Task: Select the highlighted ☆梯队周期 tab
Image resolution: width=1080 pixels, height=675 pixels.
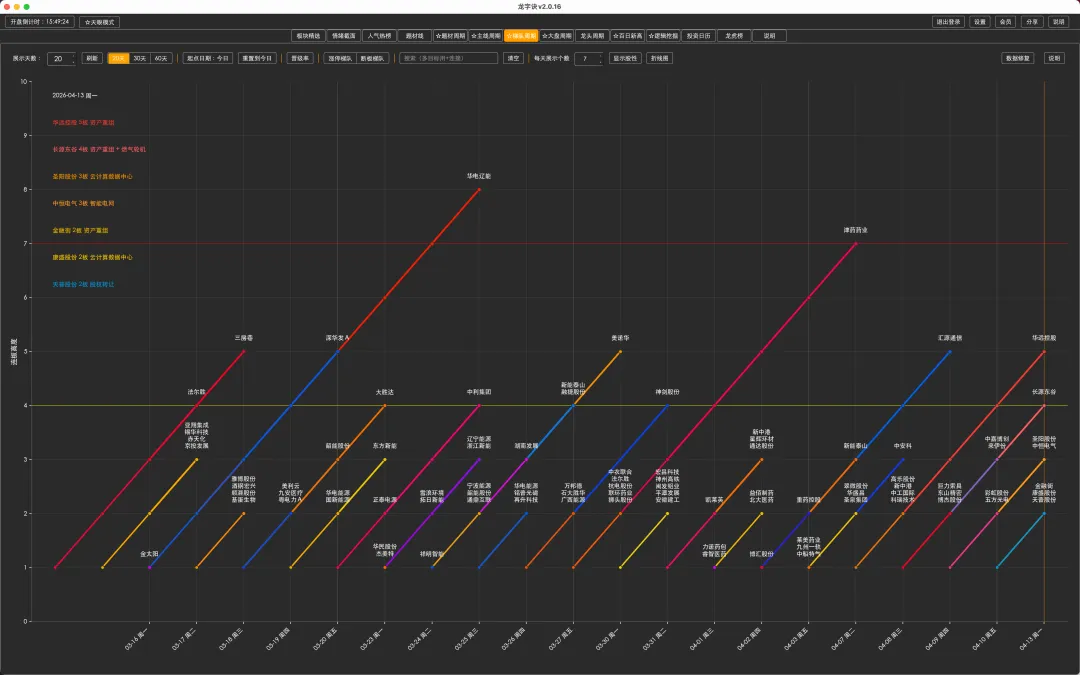Action: tap(521, 36)
